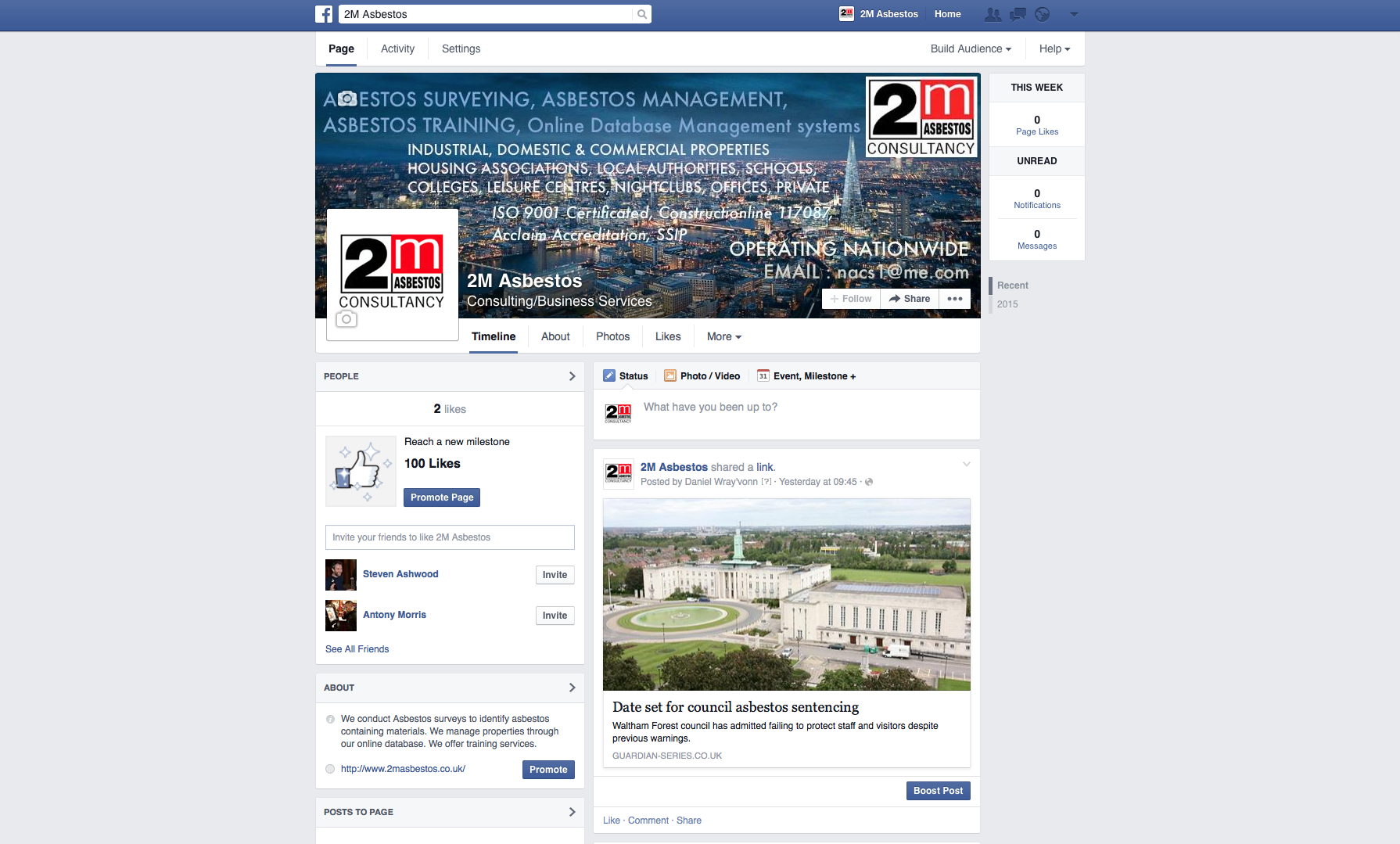Click the Facebook search input field
The width and height of the screenshot is (1400, 844).
(x=486, y=14)
